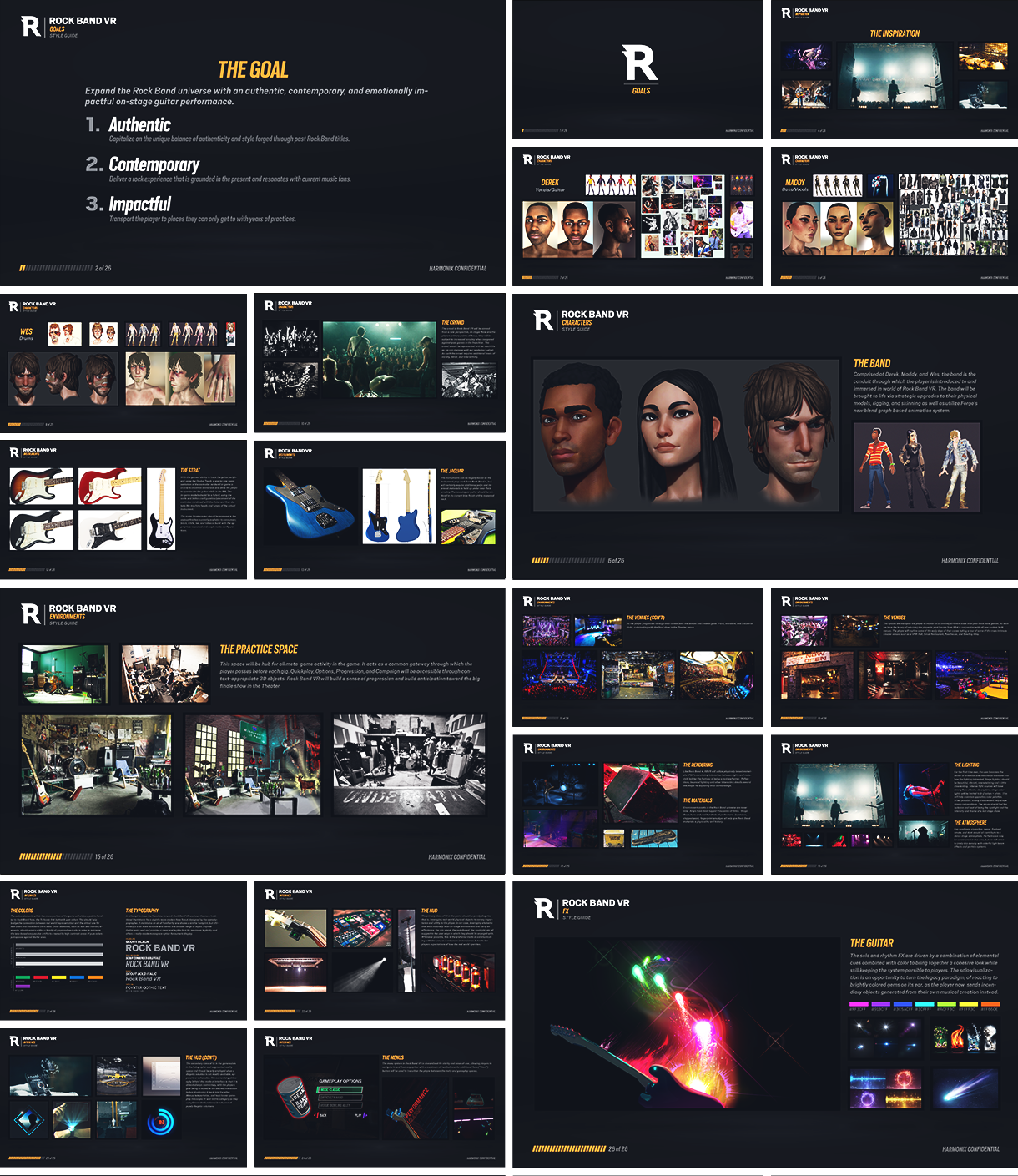Pick the green swatch on The Colors slide

(23, 977)
